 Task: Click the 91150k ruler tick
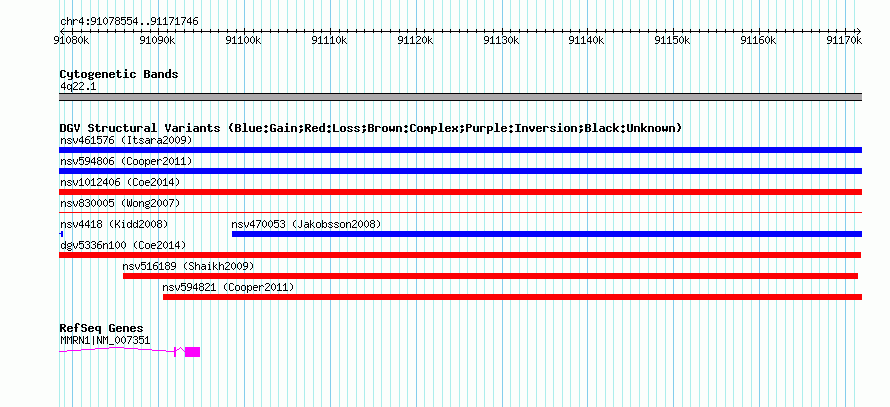673,40
